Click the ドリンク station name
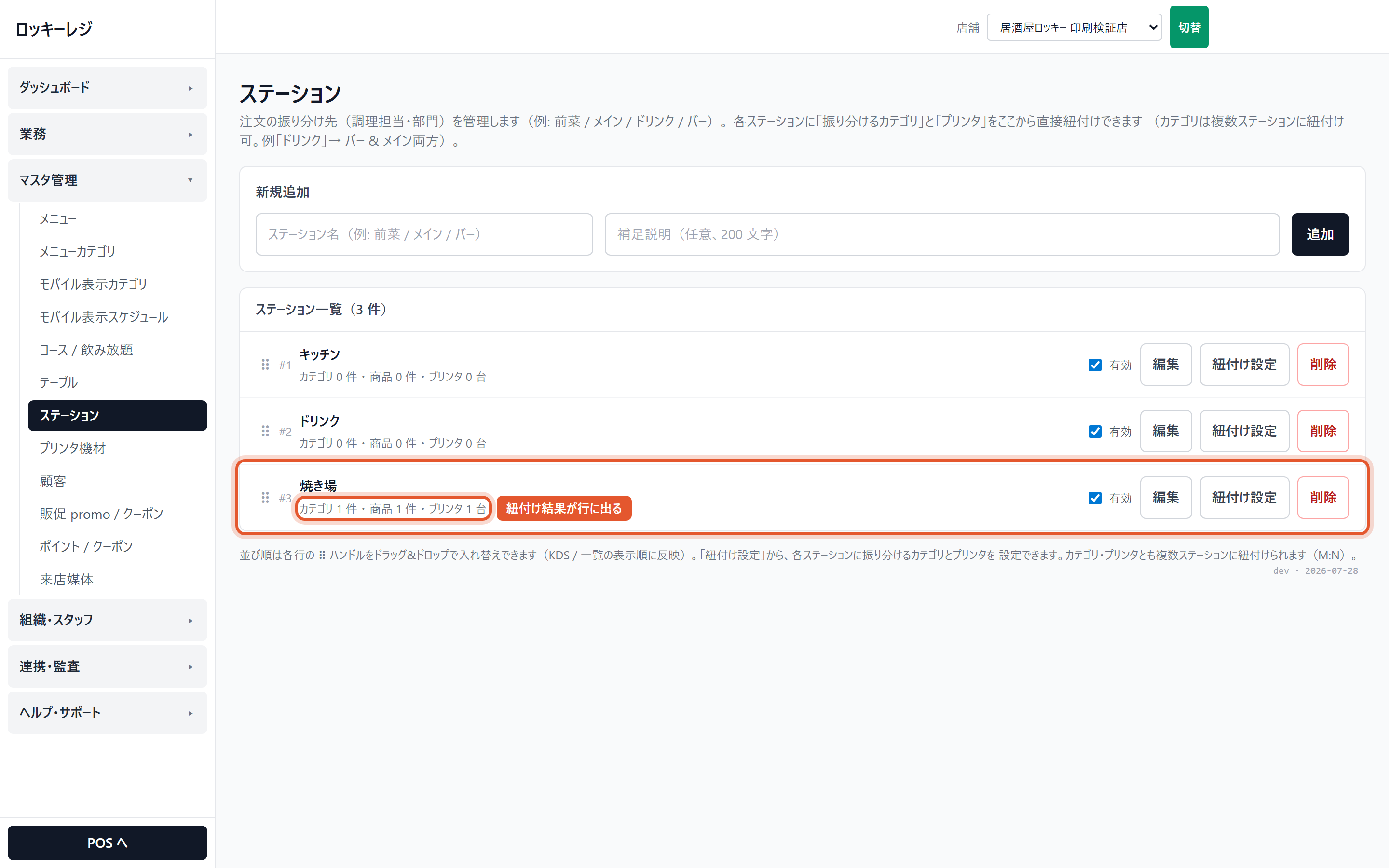 tap(320, 421)
